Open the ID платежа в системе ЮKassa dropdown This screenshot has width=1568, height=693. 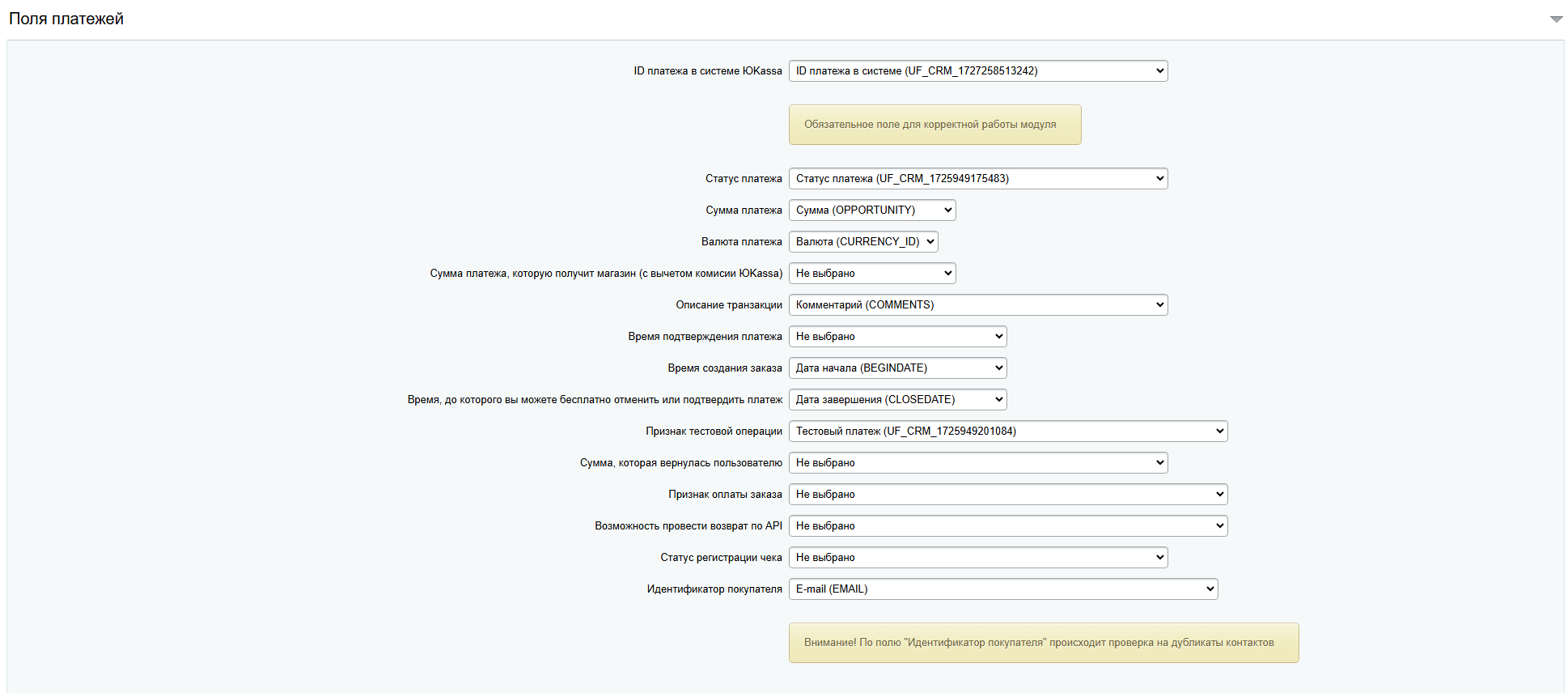click(x=977, y=71)
